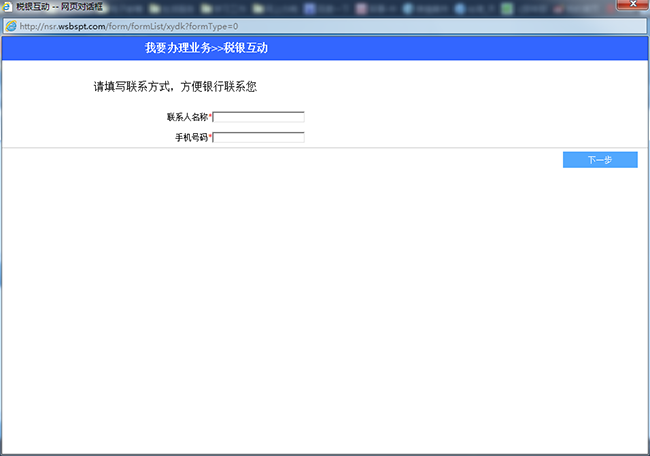650x456 pixels.
Task: Click the red asterisk beside 手机号码
Action: tap(210, 137)
